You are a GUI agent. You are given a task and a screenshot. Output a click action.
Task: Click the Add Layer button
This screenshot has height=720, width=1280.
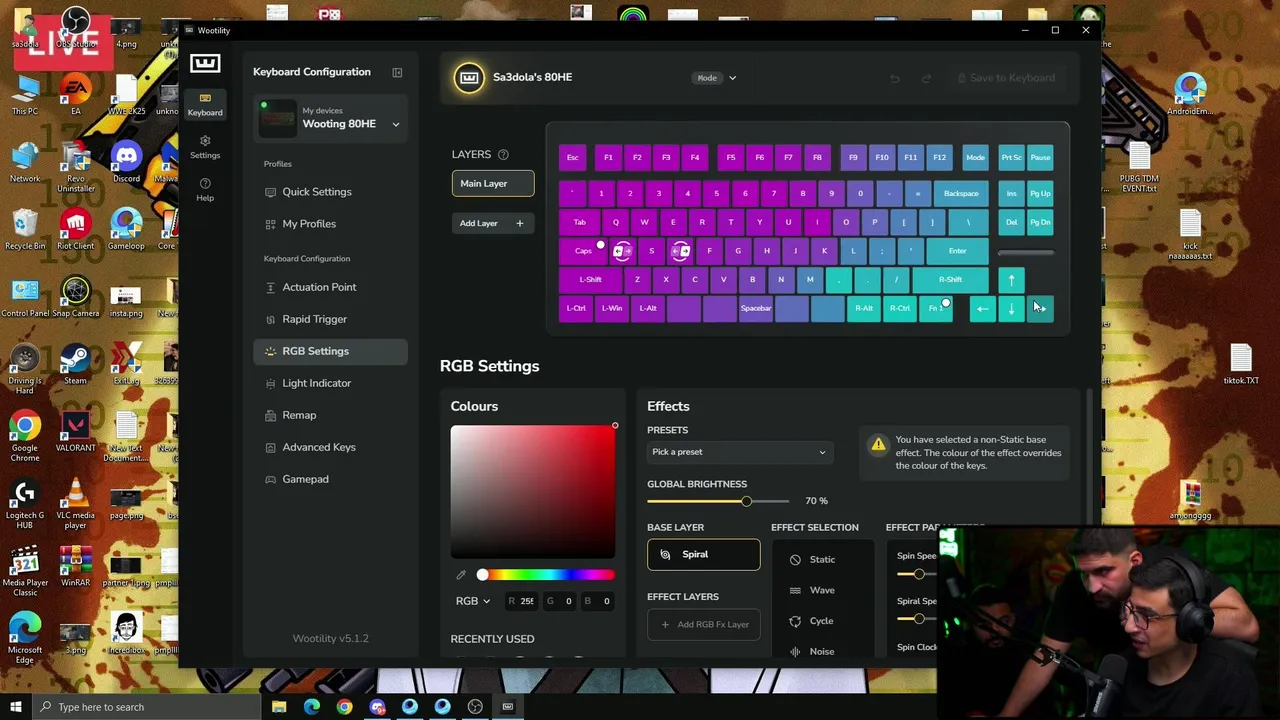(x=492, y=224)
